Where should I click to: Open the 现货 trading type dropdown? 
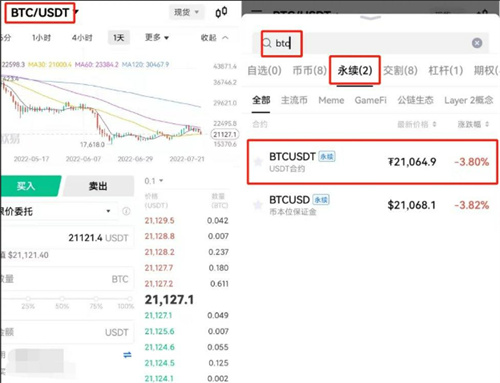(x=186, y=12)
